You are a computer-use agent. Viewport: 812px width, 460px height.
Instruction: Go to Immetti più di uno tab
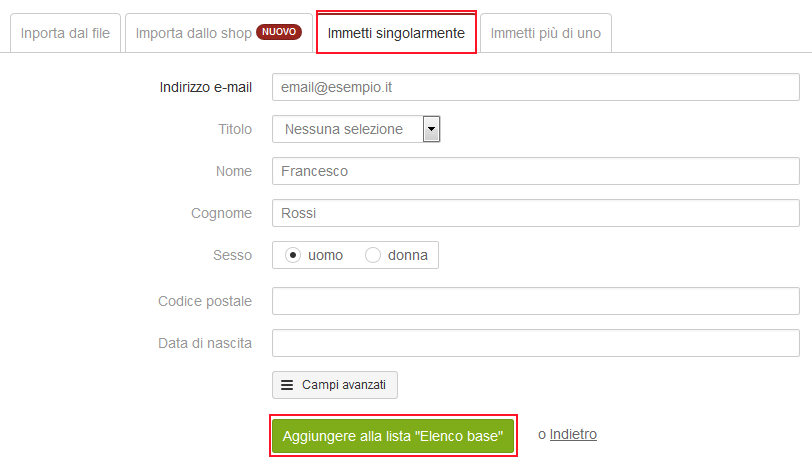pos(546,33)
